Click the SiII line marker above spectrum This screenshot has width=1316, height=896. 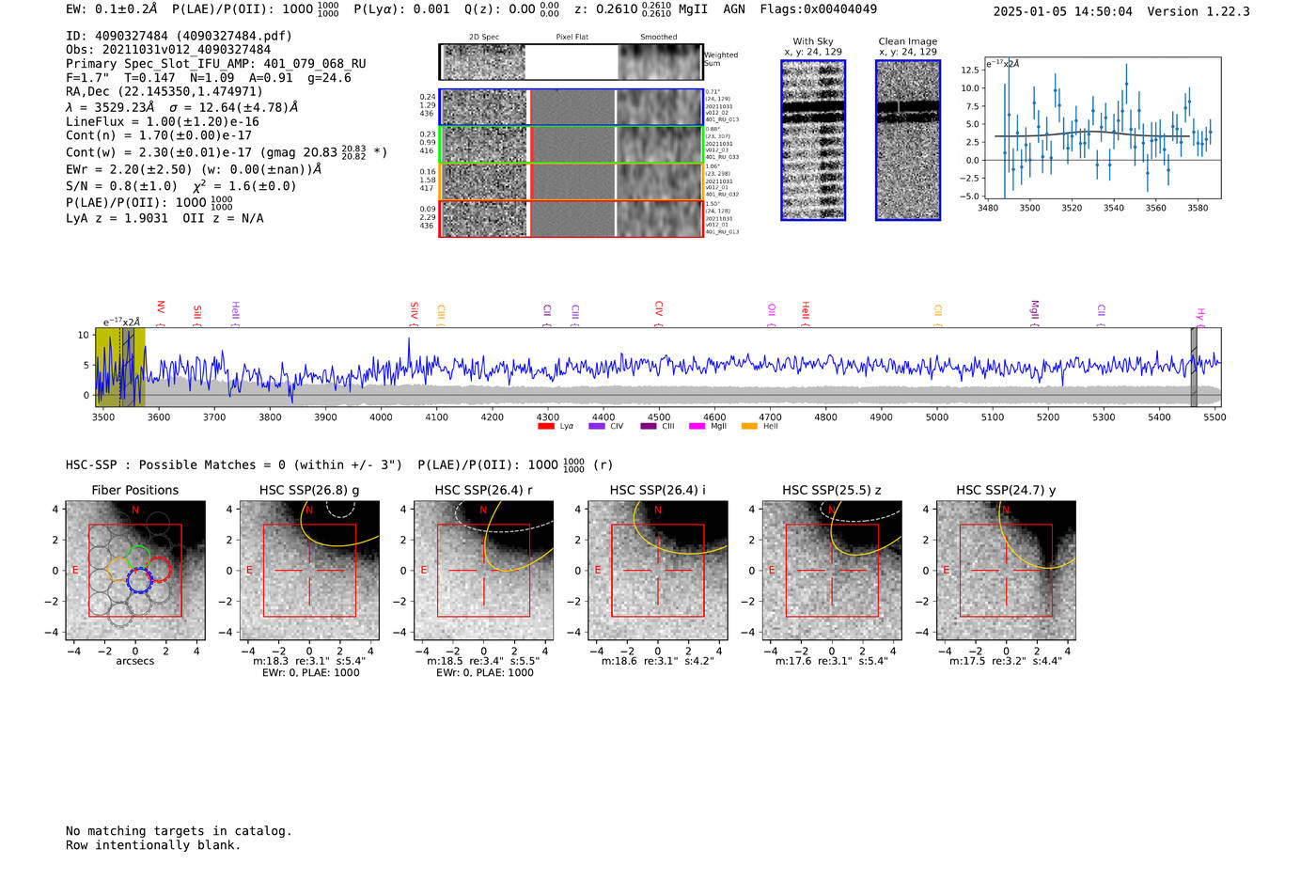197,314
